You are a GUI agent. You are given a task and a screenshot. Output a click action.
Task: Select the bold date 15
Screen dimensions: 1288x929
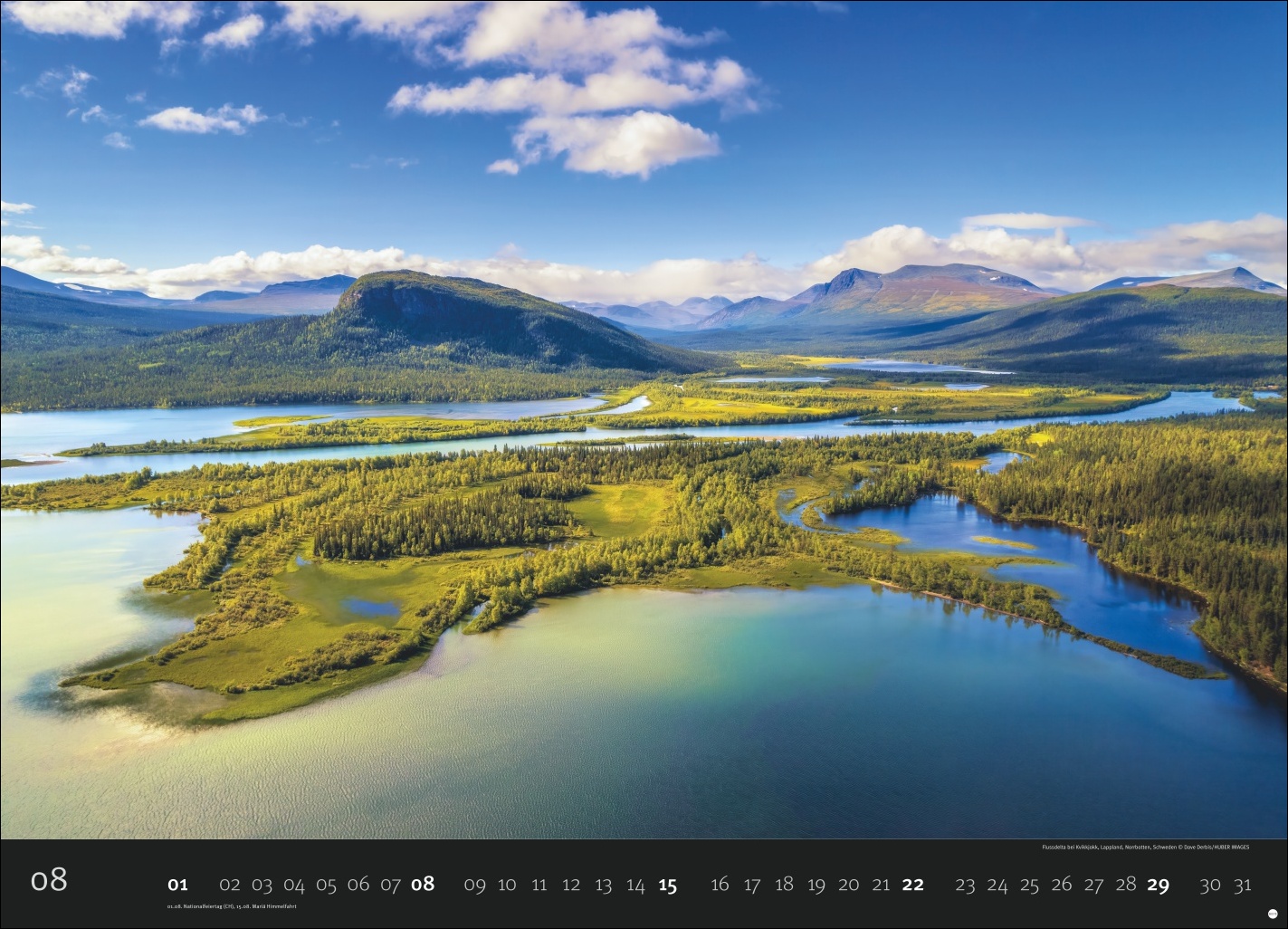pyautogui.click(x=667, y=885)
